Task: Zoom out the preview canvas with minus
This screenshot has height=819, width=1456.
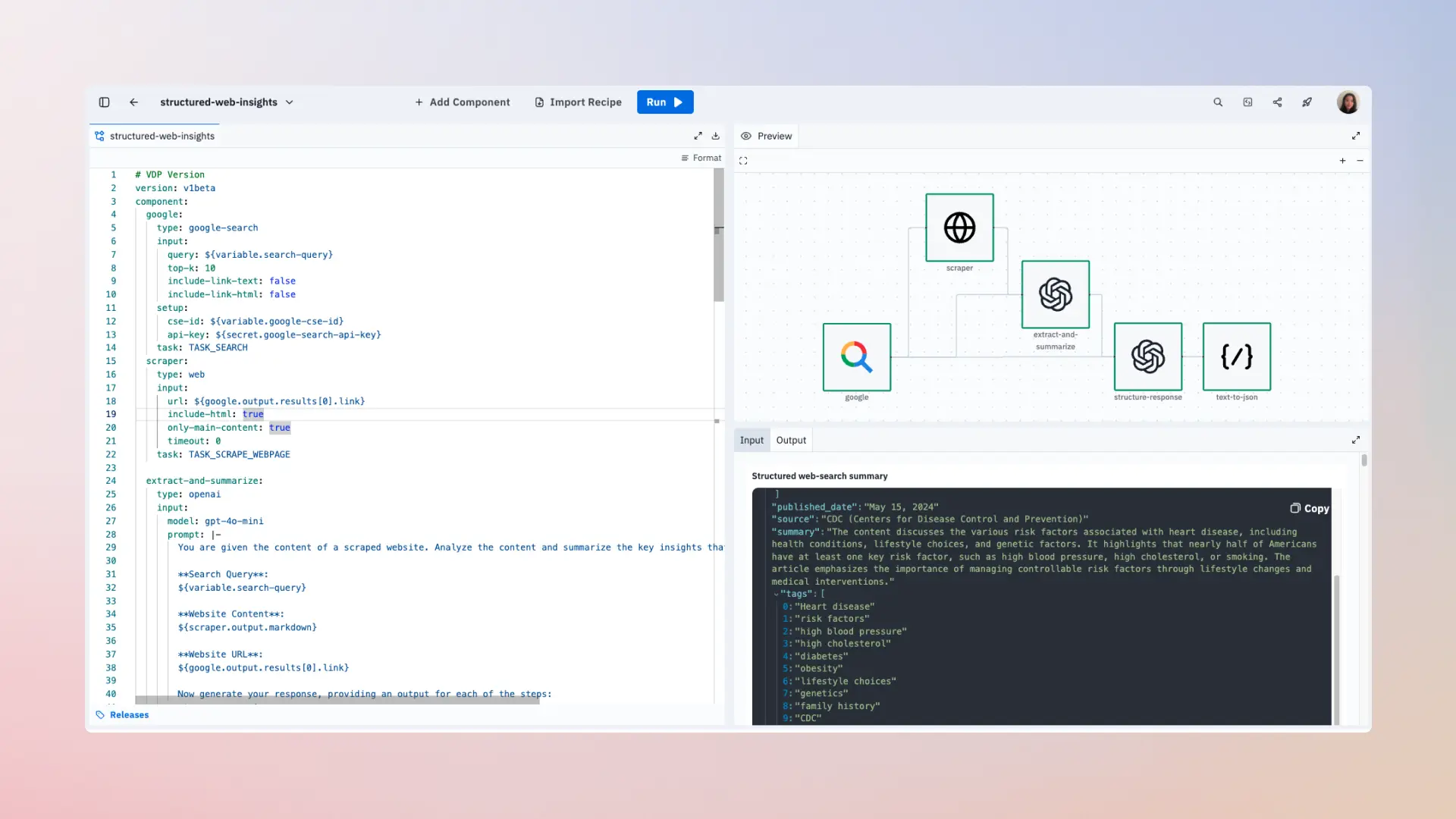Action: pyautogui.click(x=1360, y=161)
